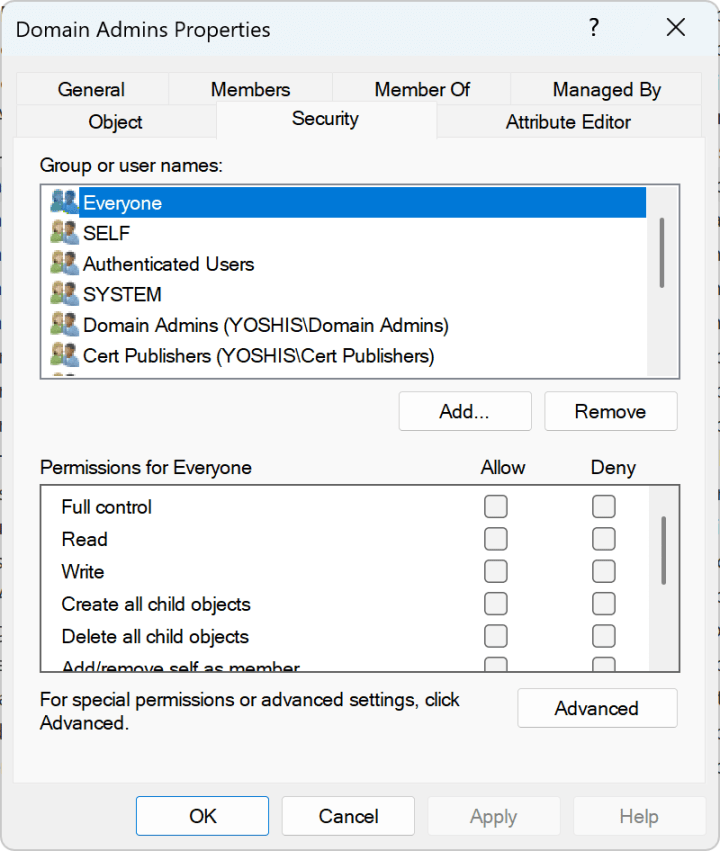Image resolution: width=720 pixels, height=851 pixels.
Task: Click the SELF user icon
Action: pos(64,233)
